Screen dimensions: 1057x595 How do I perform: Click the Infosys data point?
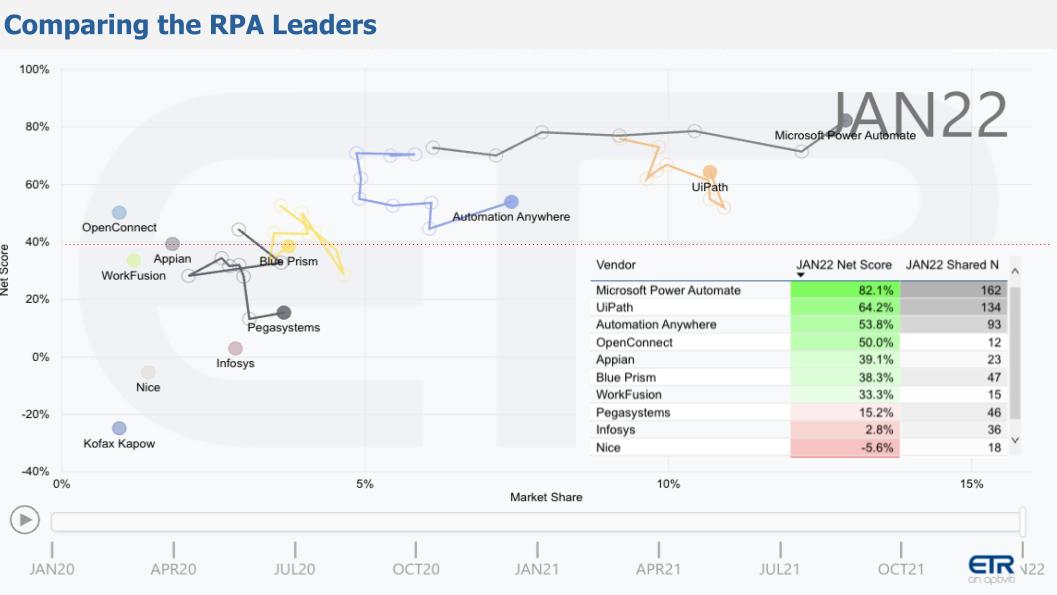click(x=235, y=348)
